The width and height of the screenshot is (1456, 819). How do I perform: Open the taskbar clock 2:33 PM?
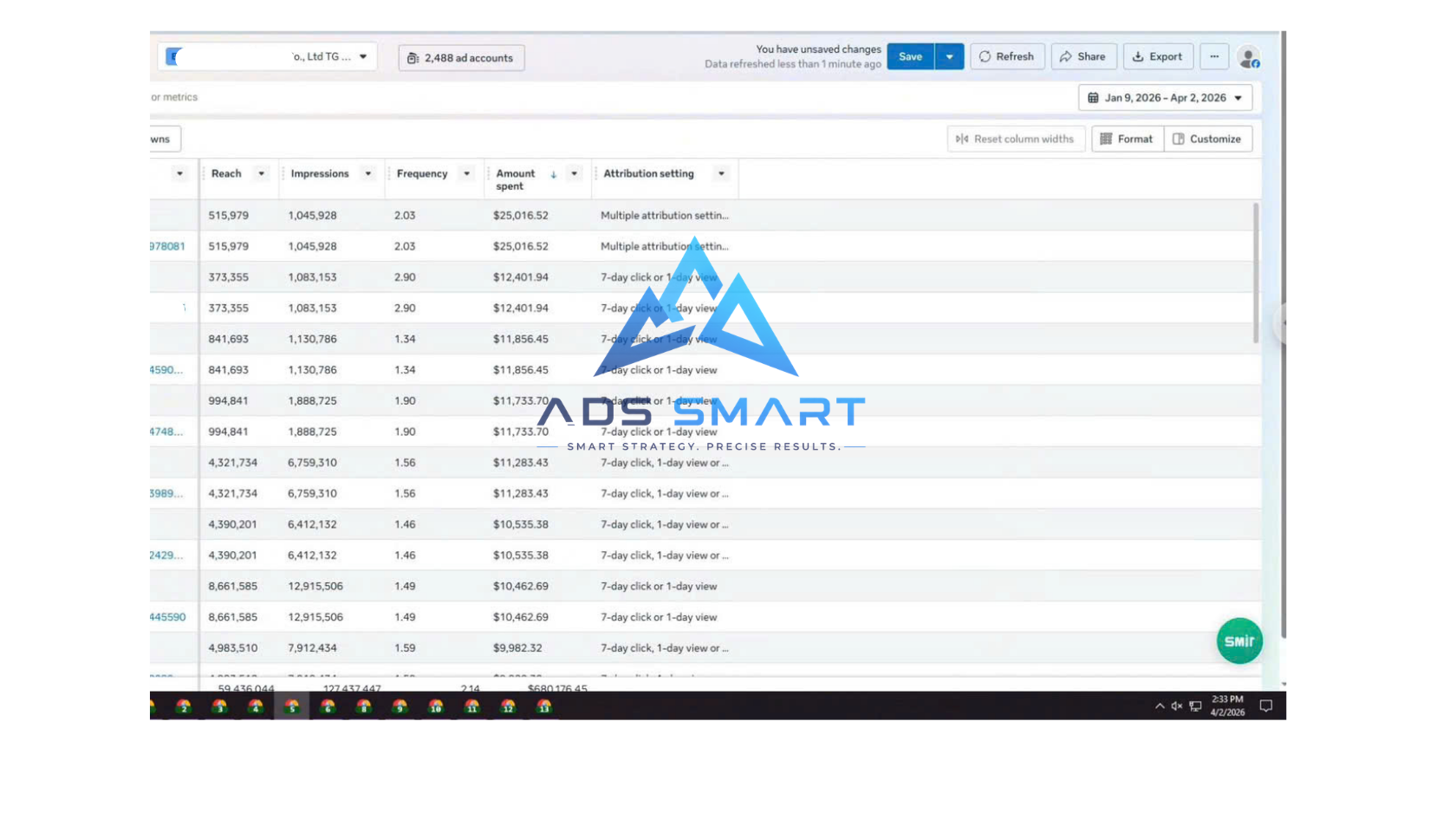point(1227,705)
